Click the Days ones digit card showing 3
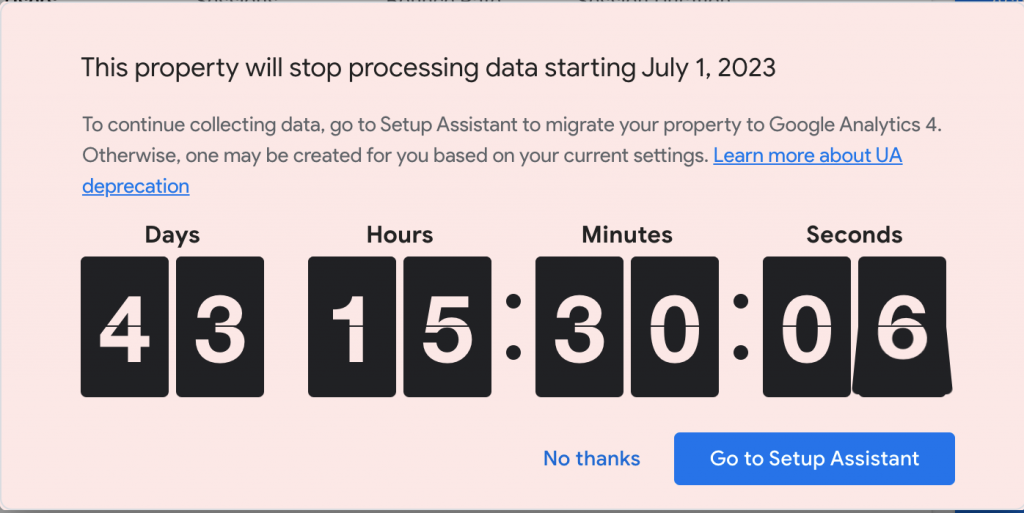Viewport: 1024px width, 513px height. pos(220,327)
